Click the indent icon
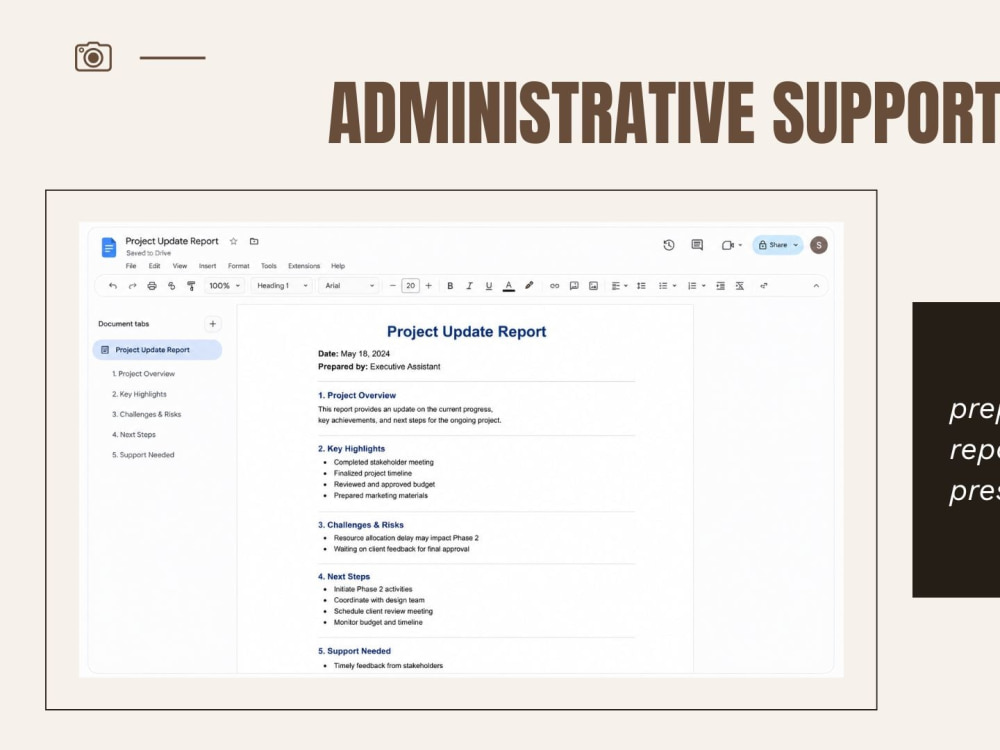This screenshot has height=750, width=1000. coord(720,286)
